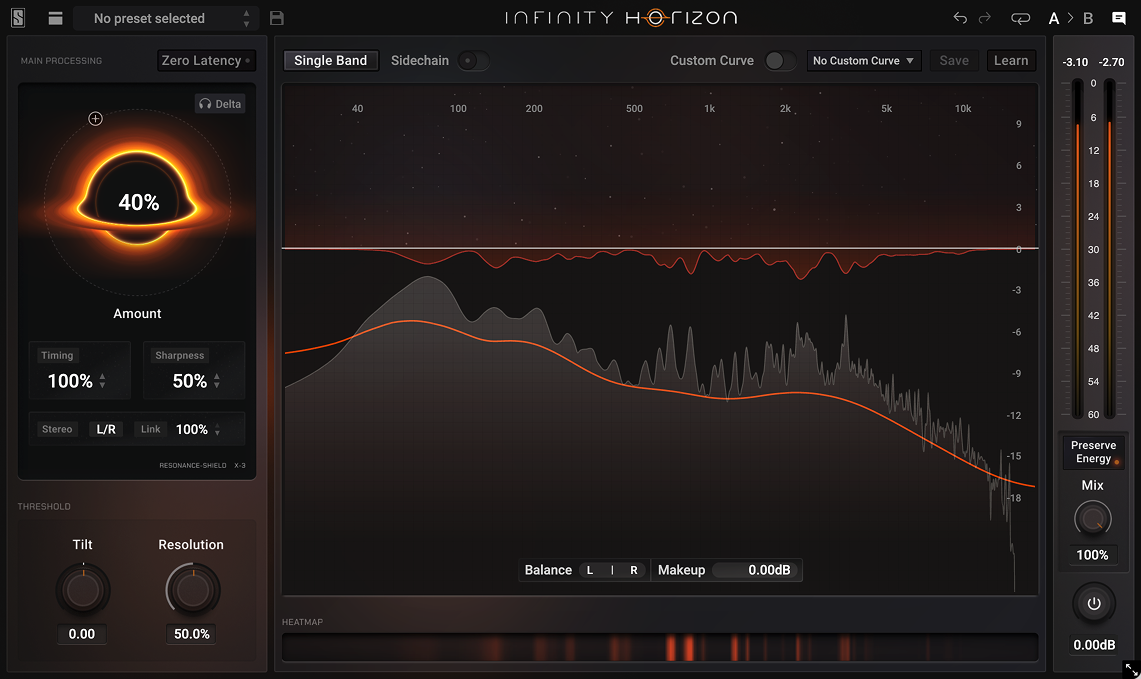Enable the Sidechain switch
Screen dimensions: 1141x679
click(x=473, y=61)
